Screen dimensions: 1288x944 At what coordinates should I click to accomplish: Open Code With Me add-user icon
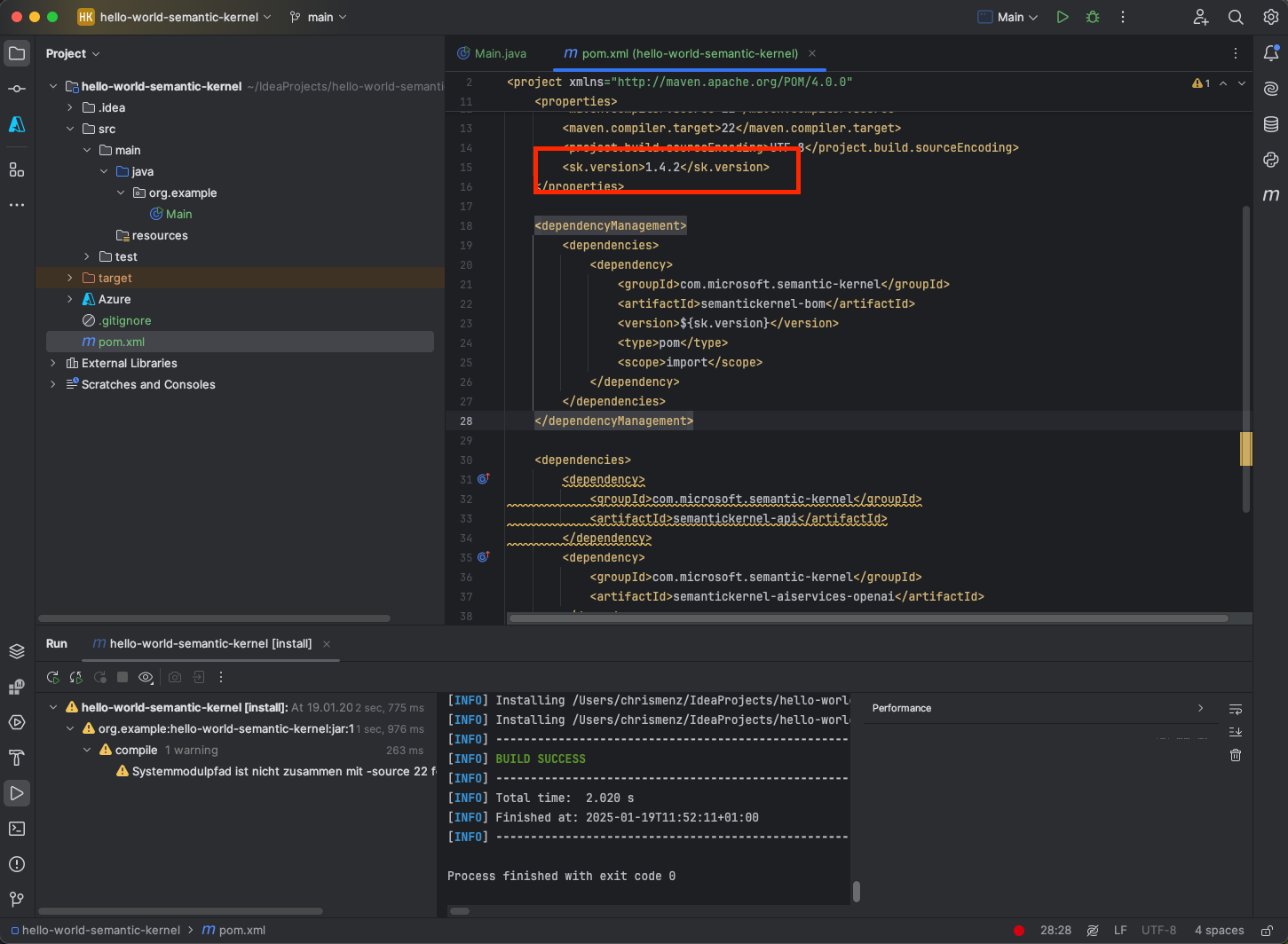coord(1201,17)
